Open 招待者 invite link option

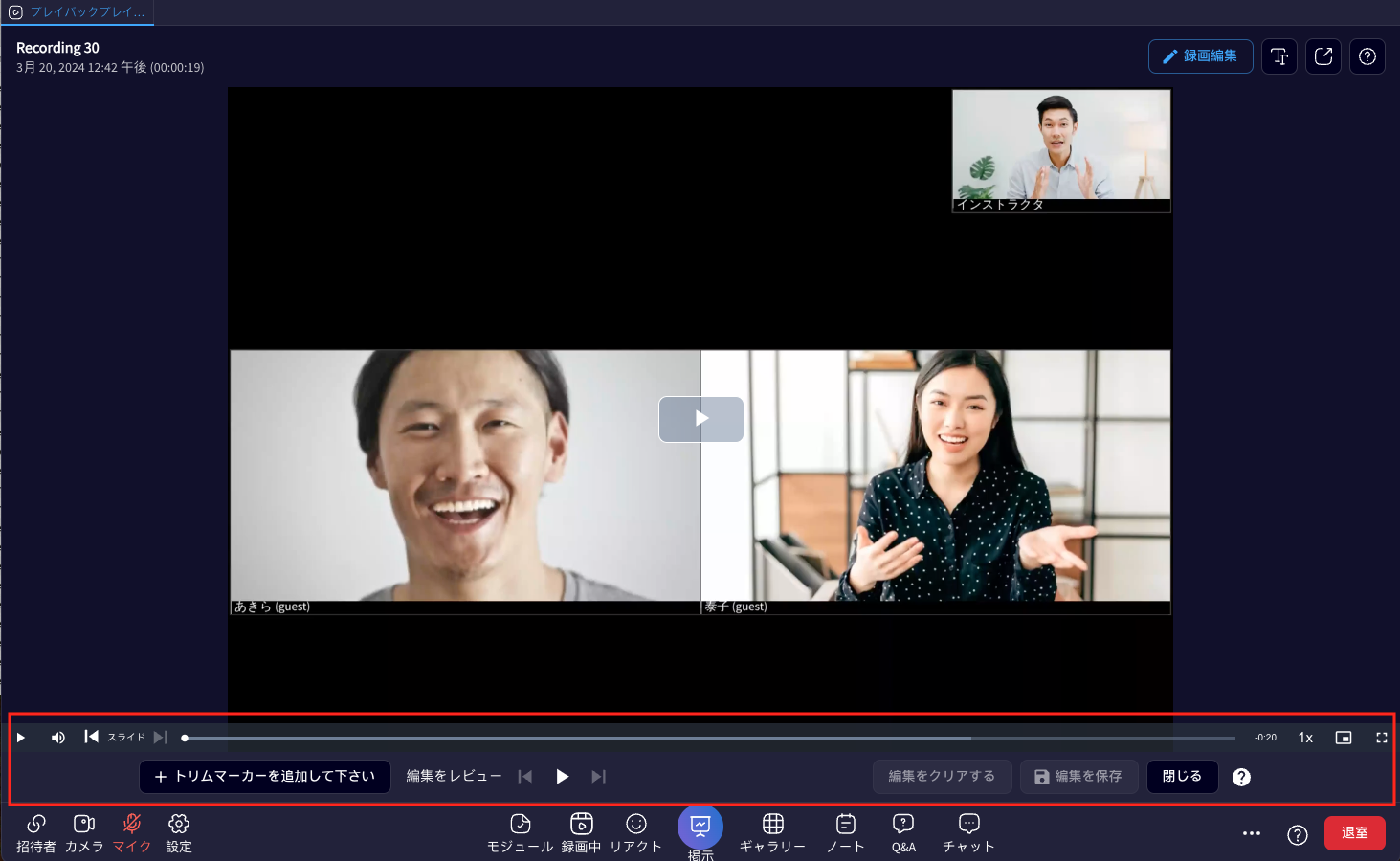click(36, 833)
